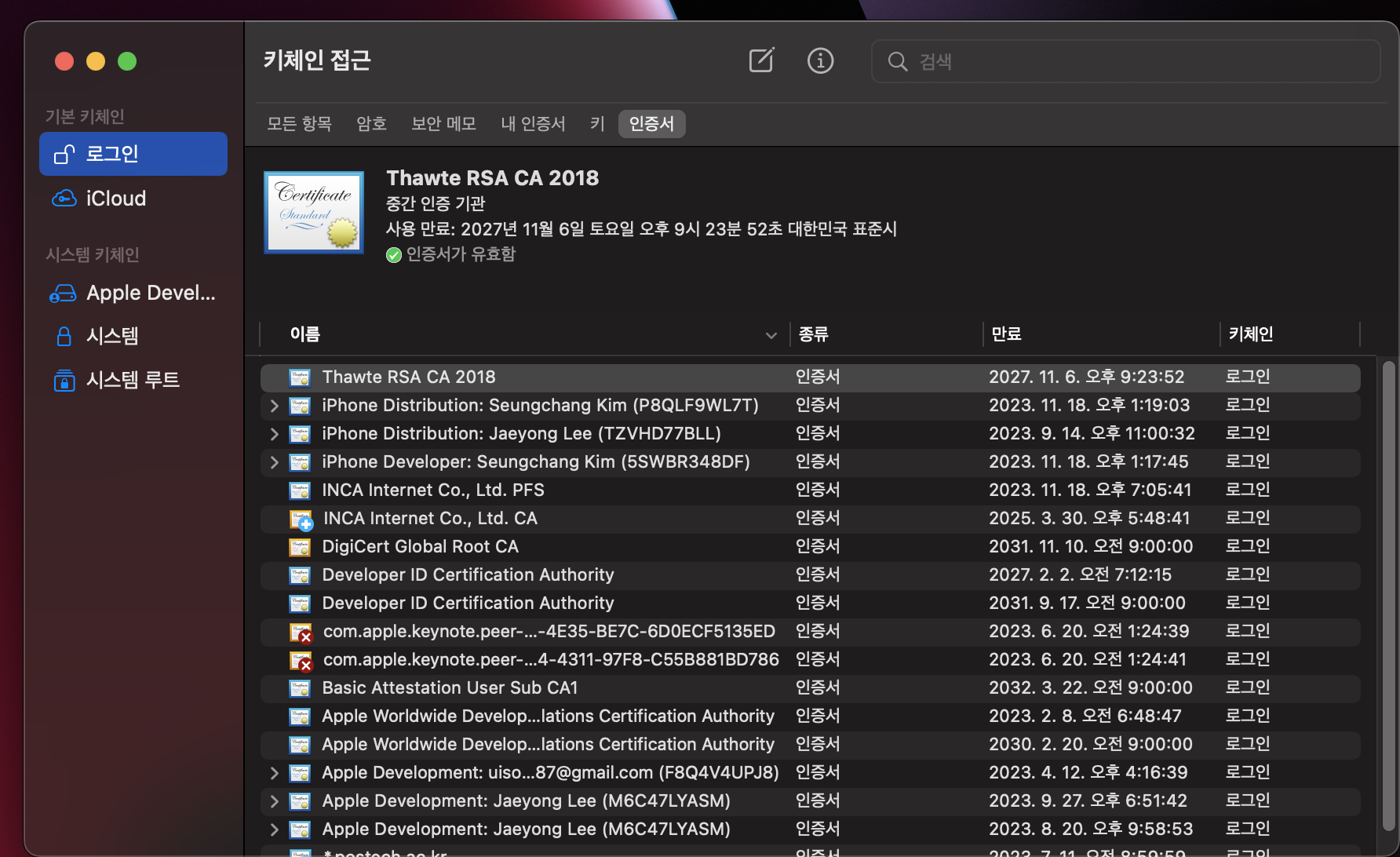Switch to the 보안 메모 tab
Viewport: 1400px width, 857px height.
point(443,124)
